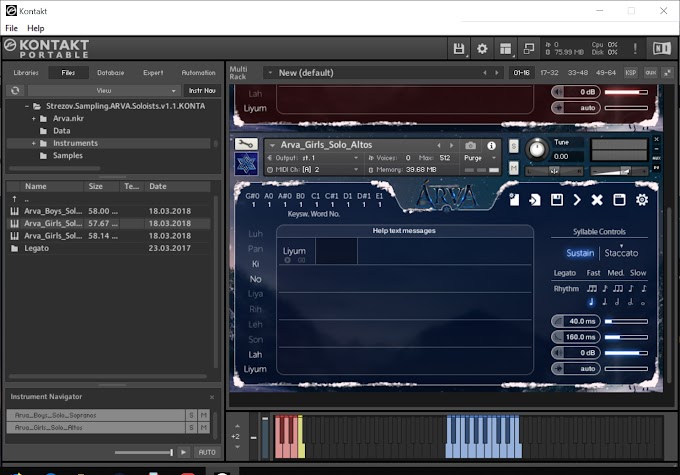Mute Arva_Girls_Solo_Altos in Instrument Navigator
The image size is (680, 475).
point(203,428)
